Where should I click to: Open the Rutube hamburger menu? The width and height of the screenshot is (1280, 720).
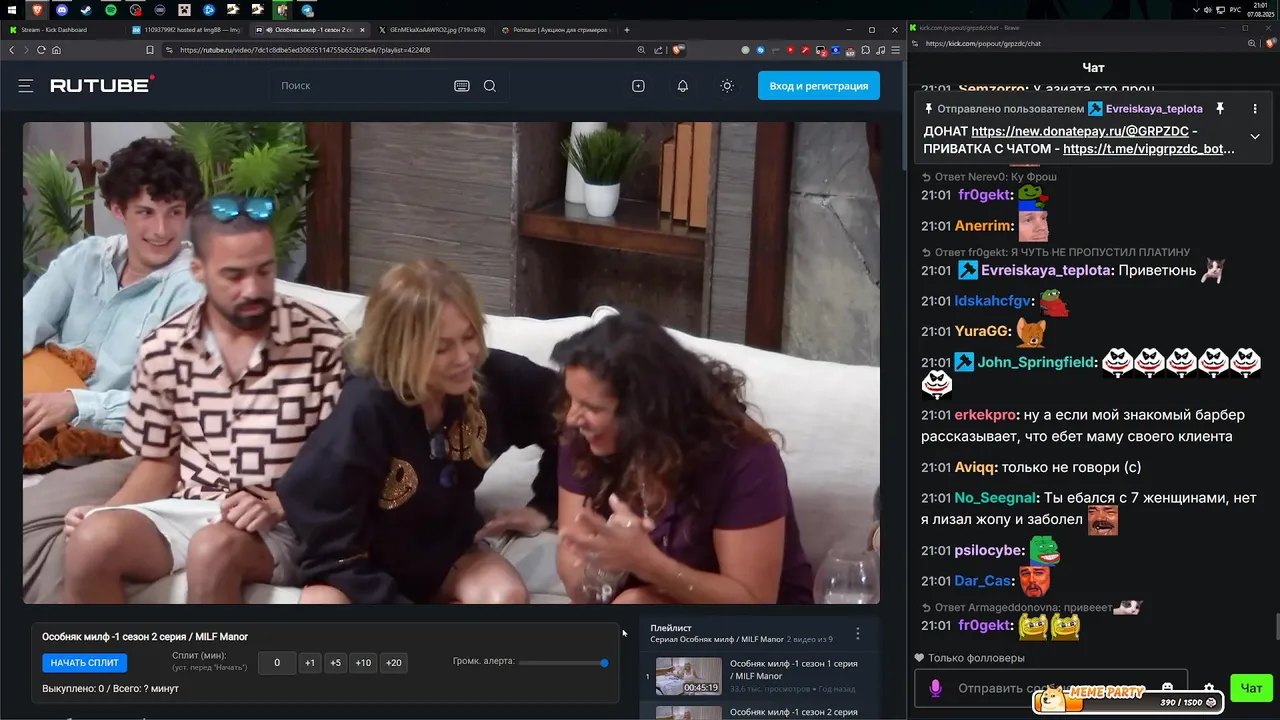[x=26, y=86]
